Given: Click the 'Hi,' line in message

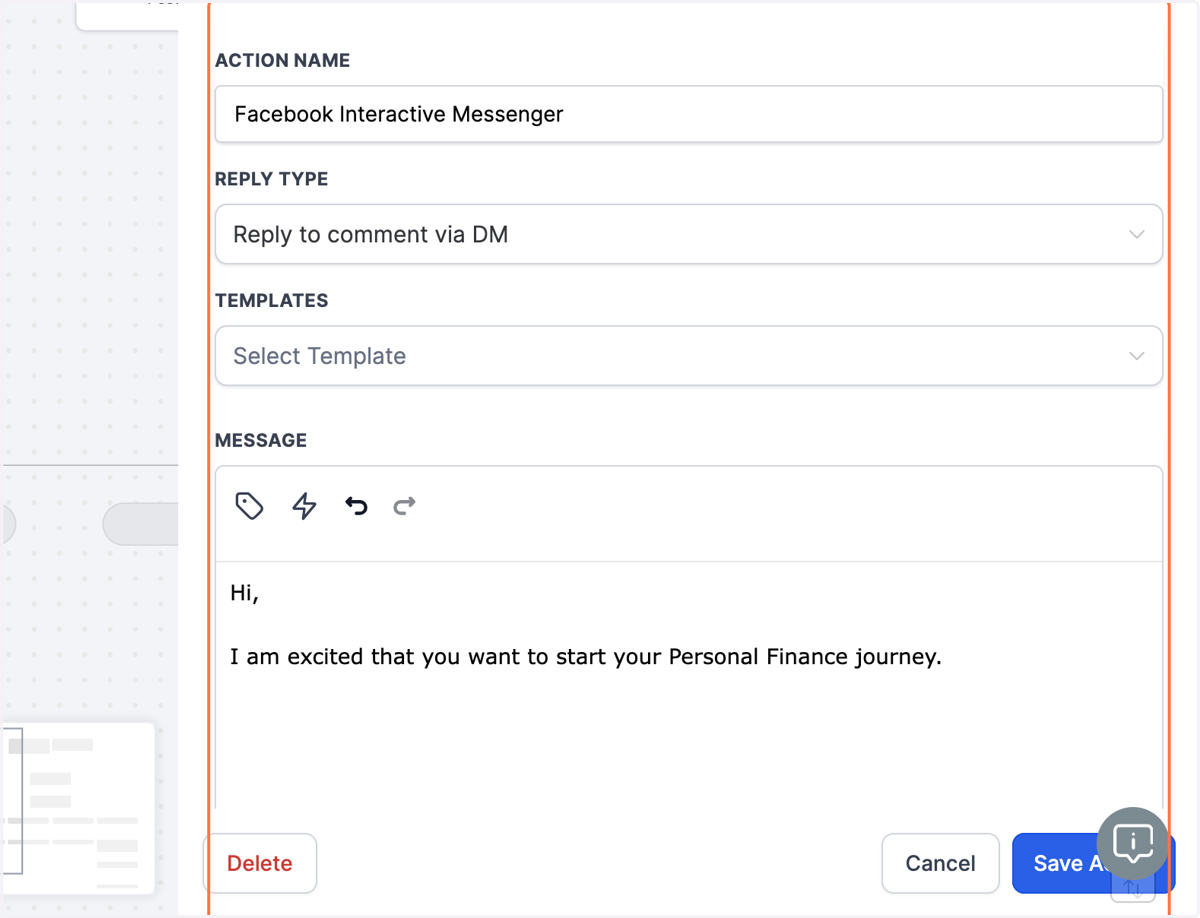Looking at the screenshot, I should click(244, 593).
